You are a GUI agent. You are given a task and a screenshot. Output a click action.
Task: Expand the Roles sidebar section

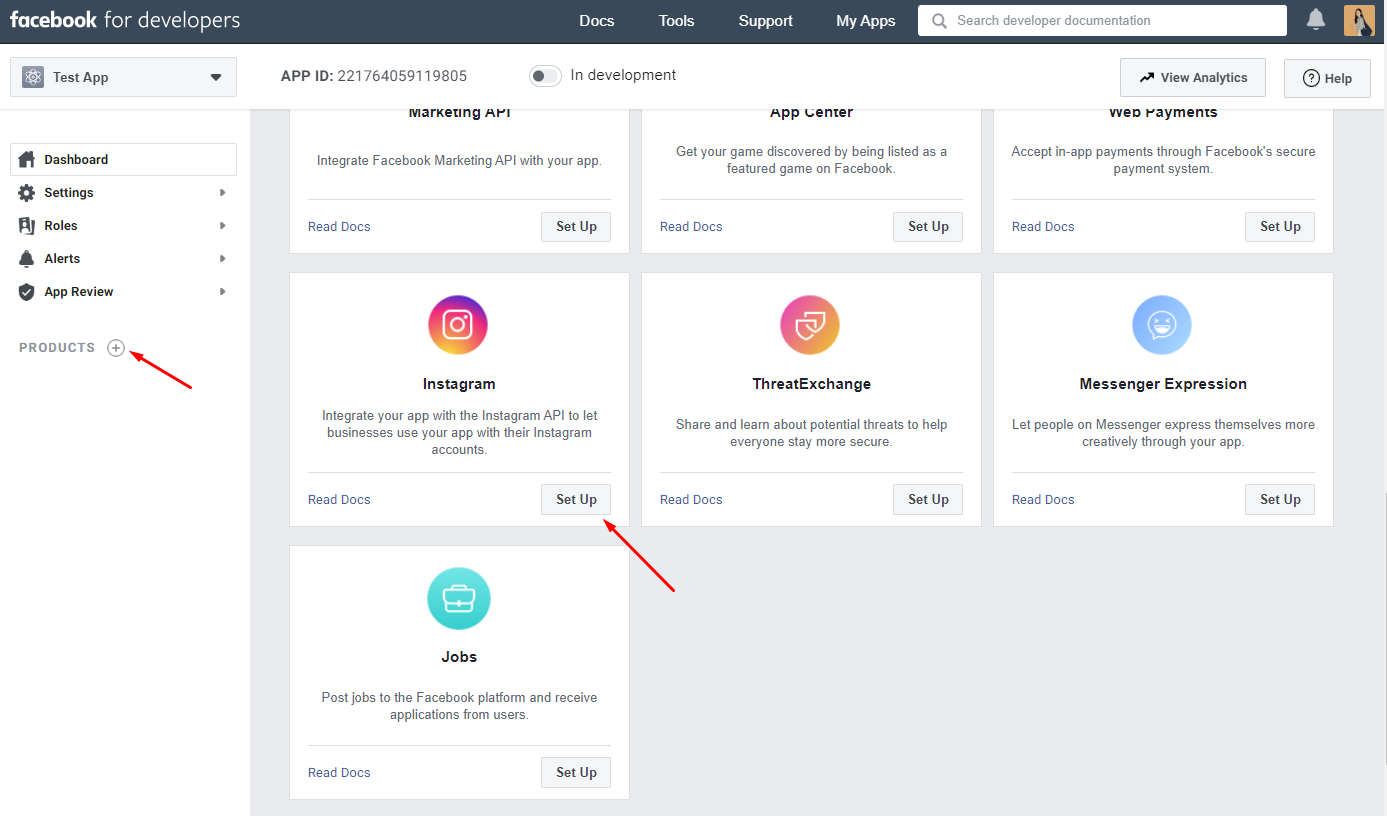click(123, 226)
